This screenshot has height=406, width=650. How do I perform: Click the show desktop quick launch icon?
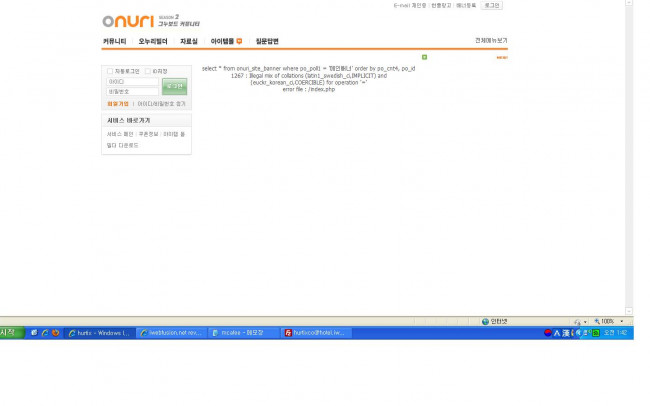[34, 333]
